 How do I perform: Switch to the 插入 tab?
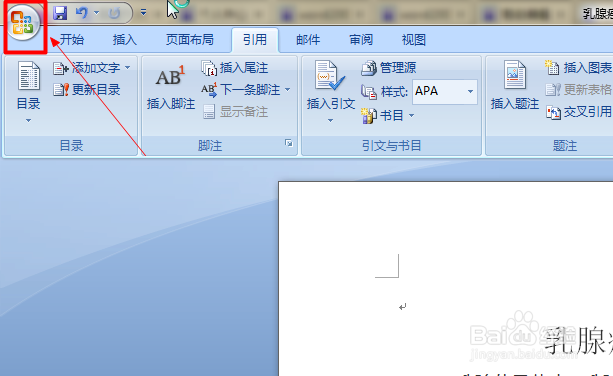125,40
